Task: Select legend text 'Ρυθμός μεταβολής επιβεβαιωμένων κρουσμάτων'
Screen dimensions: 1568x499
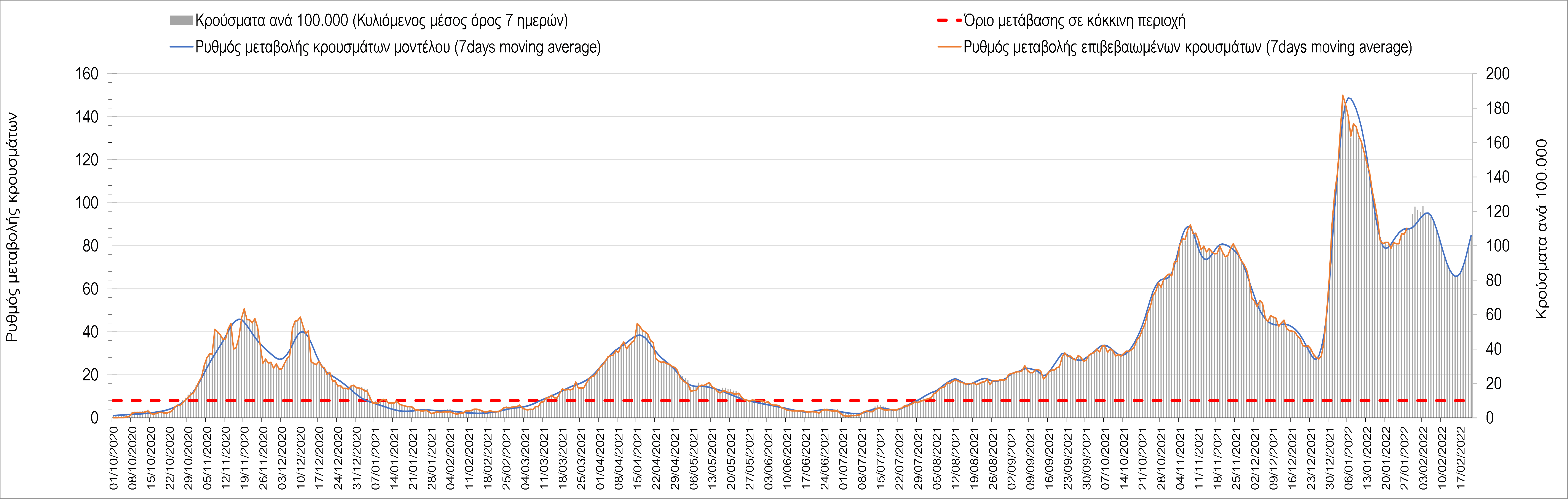Action: 1188,48
